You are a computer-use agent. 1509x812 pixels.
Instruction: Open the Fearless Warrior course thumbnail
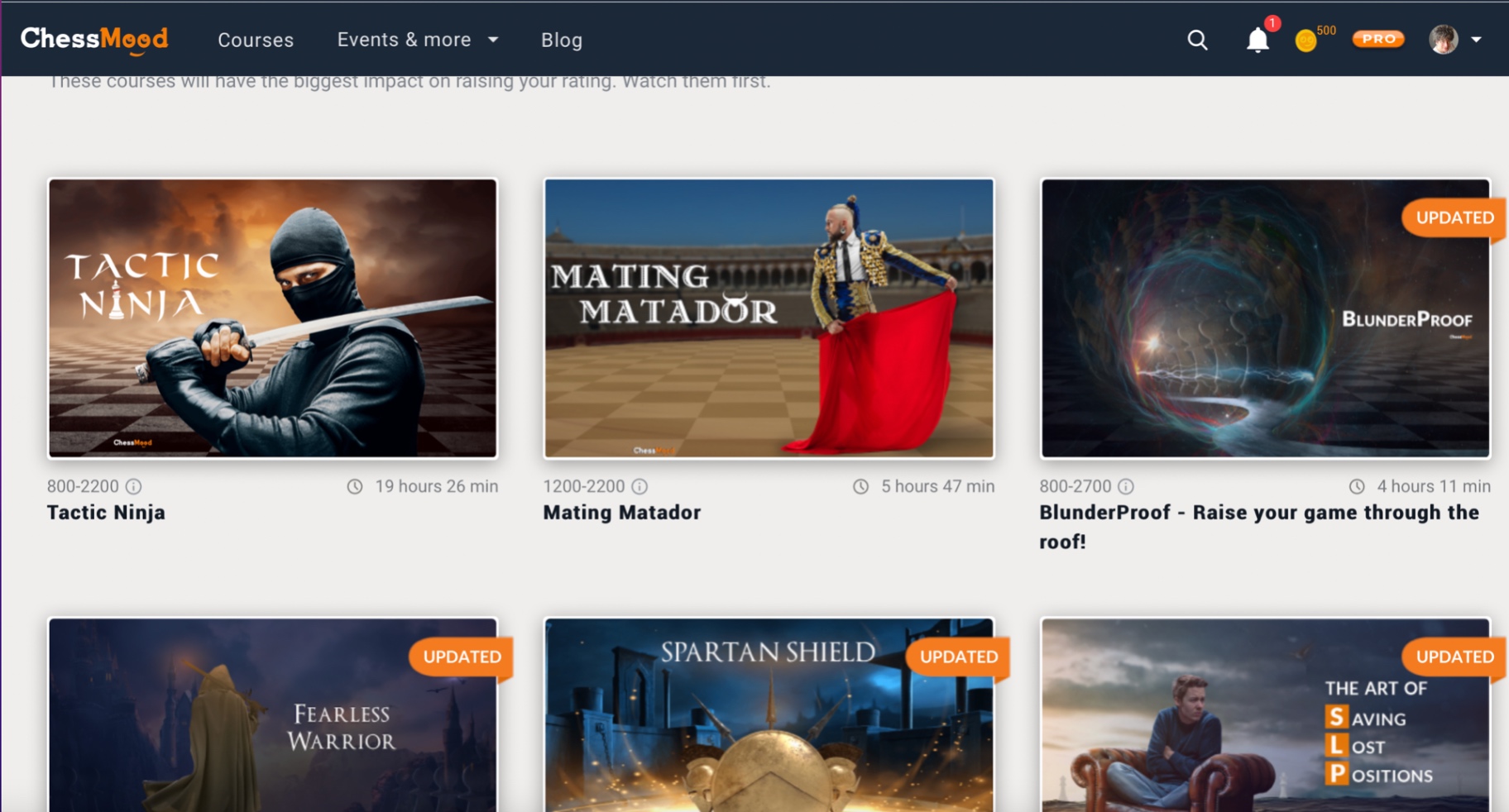click(272, 714)
